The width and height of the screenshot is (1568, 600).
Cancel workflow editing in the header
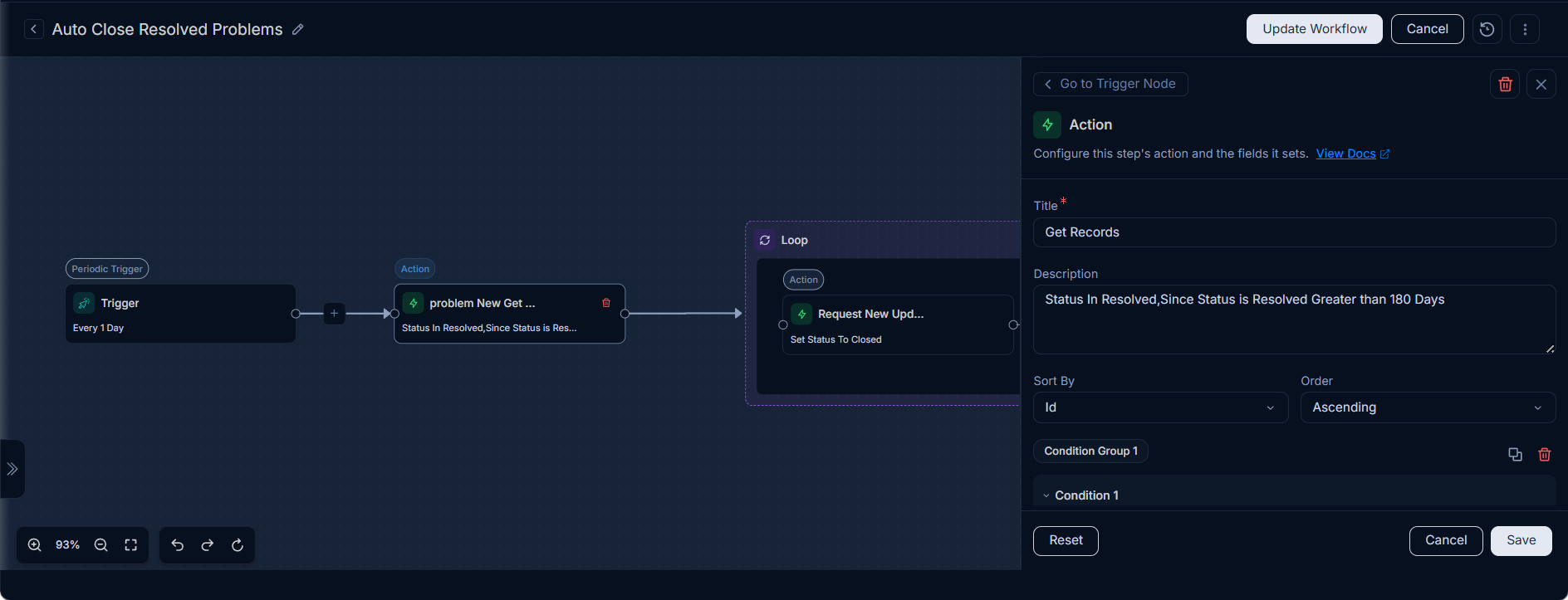coord(1427,29)
